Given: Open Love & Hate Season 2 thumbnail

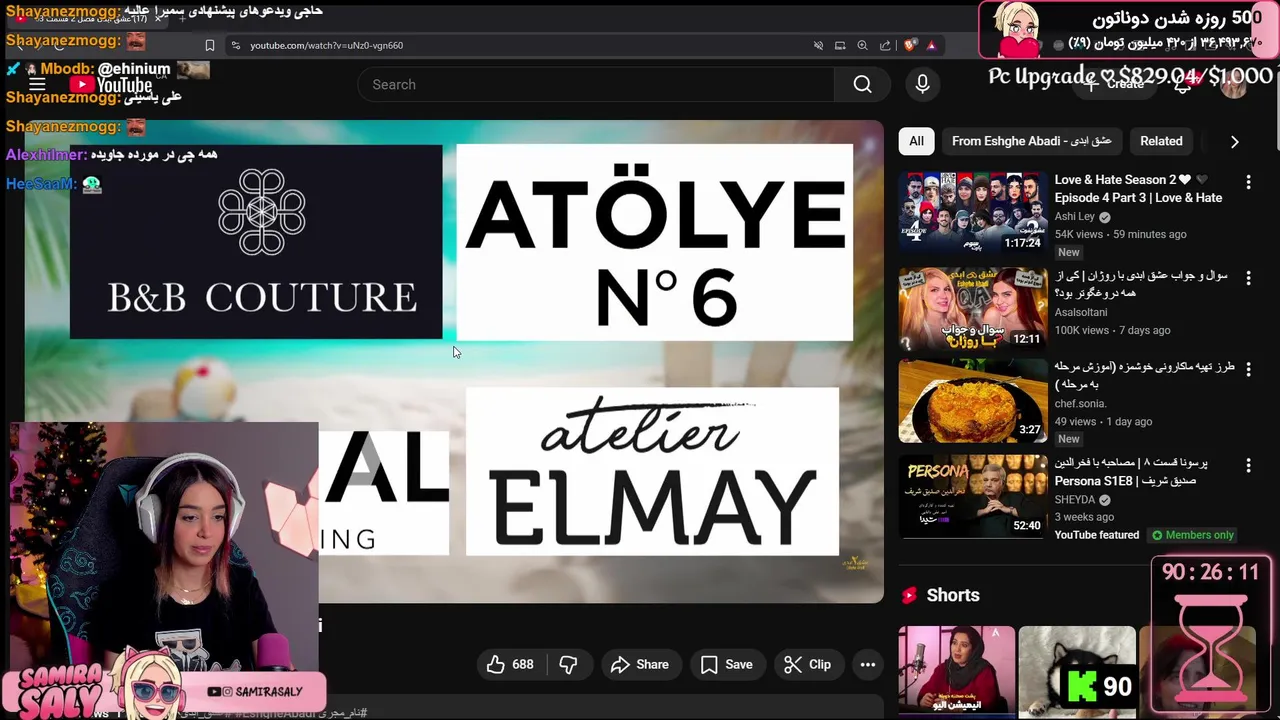Looking at the screenshot, I should pos(972,212).
